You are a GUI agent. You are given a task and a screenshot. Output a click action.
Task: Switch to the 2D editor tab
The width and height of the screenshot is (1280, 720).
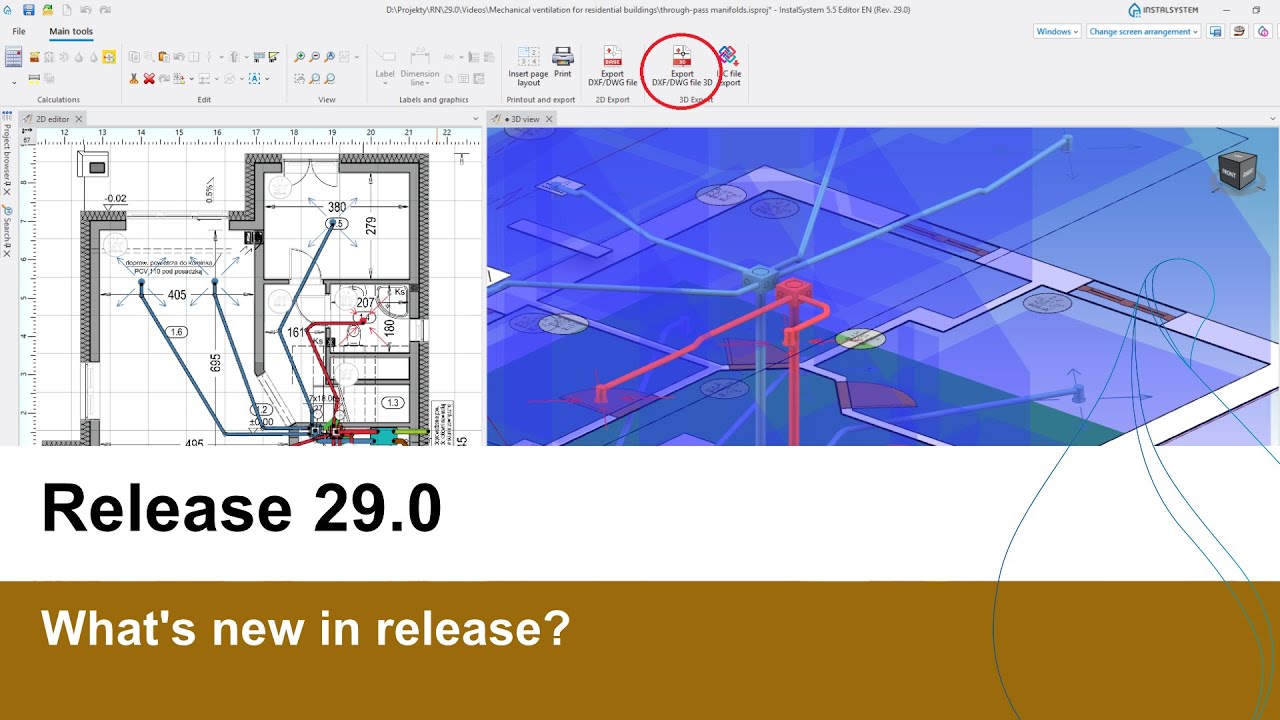[x=52, y=119]
